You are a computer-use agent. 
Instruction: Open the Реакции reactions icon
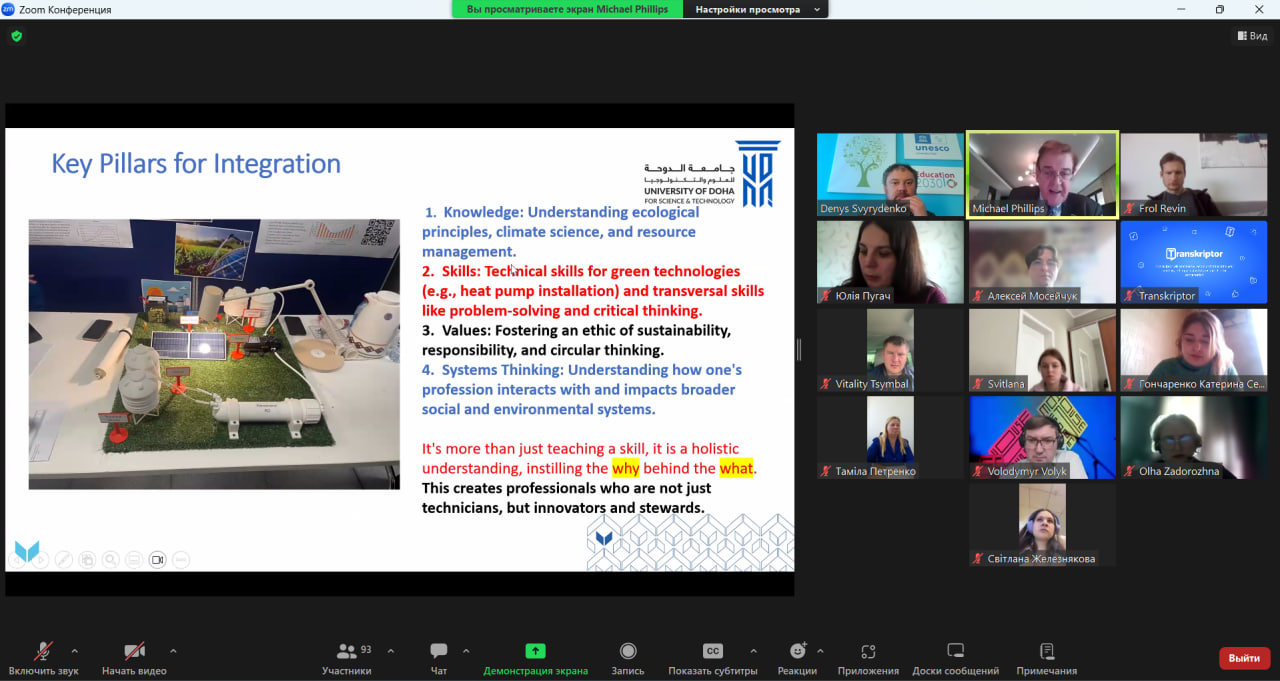(x=797, y=652)
